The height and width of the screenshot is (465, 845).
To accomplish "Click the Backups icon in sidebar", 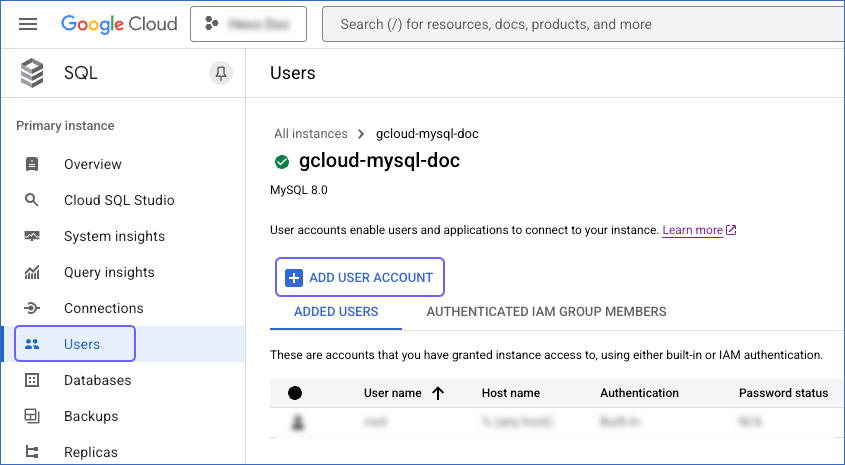I will [32, 416].
